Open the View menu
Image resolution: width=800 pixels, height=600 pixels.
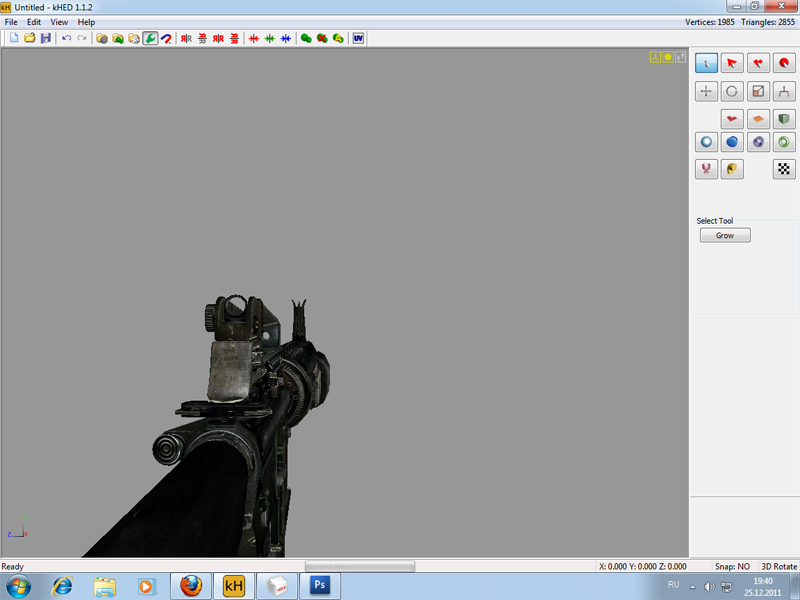pos(59,22)
